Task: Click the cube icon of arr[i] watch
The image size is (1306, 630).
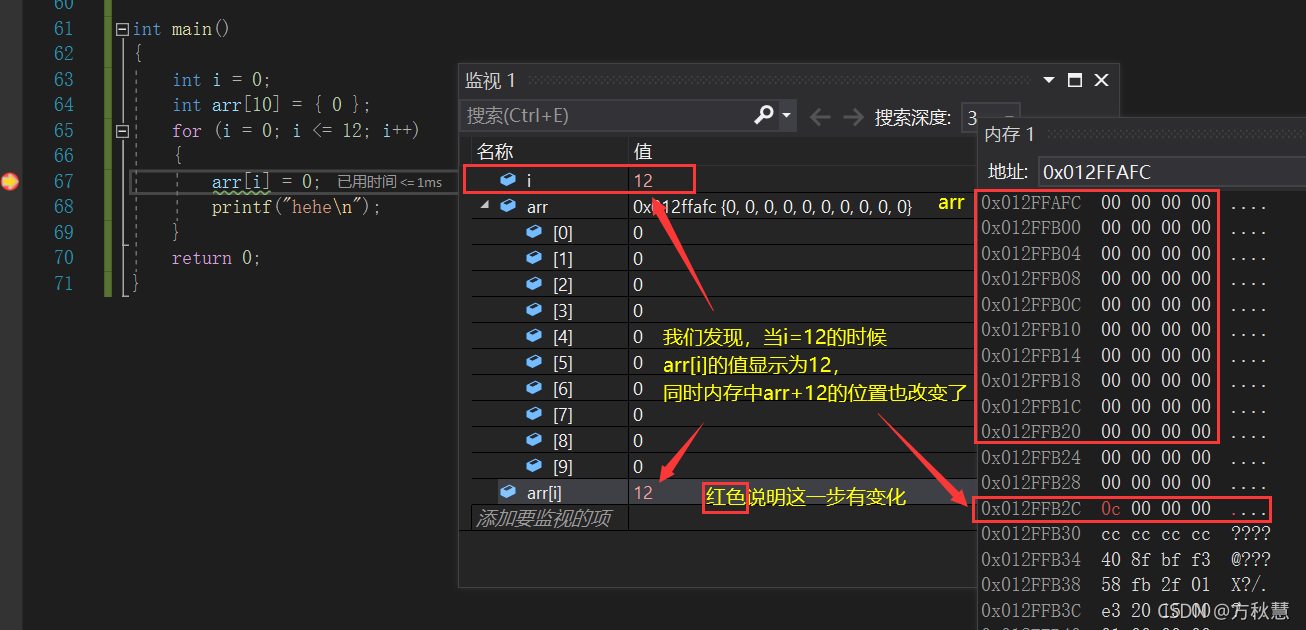Action: click(508, 492)
